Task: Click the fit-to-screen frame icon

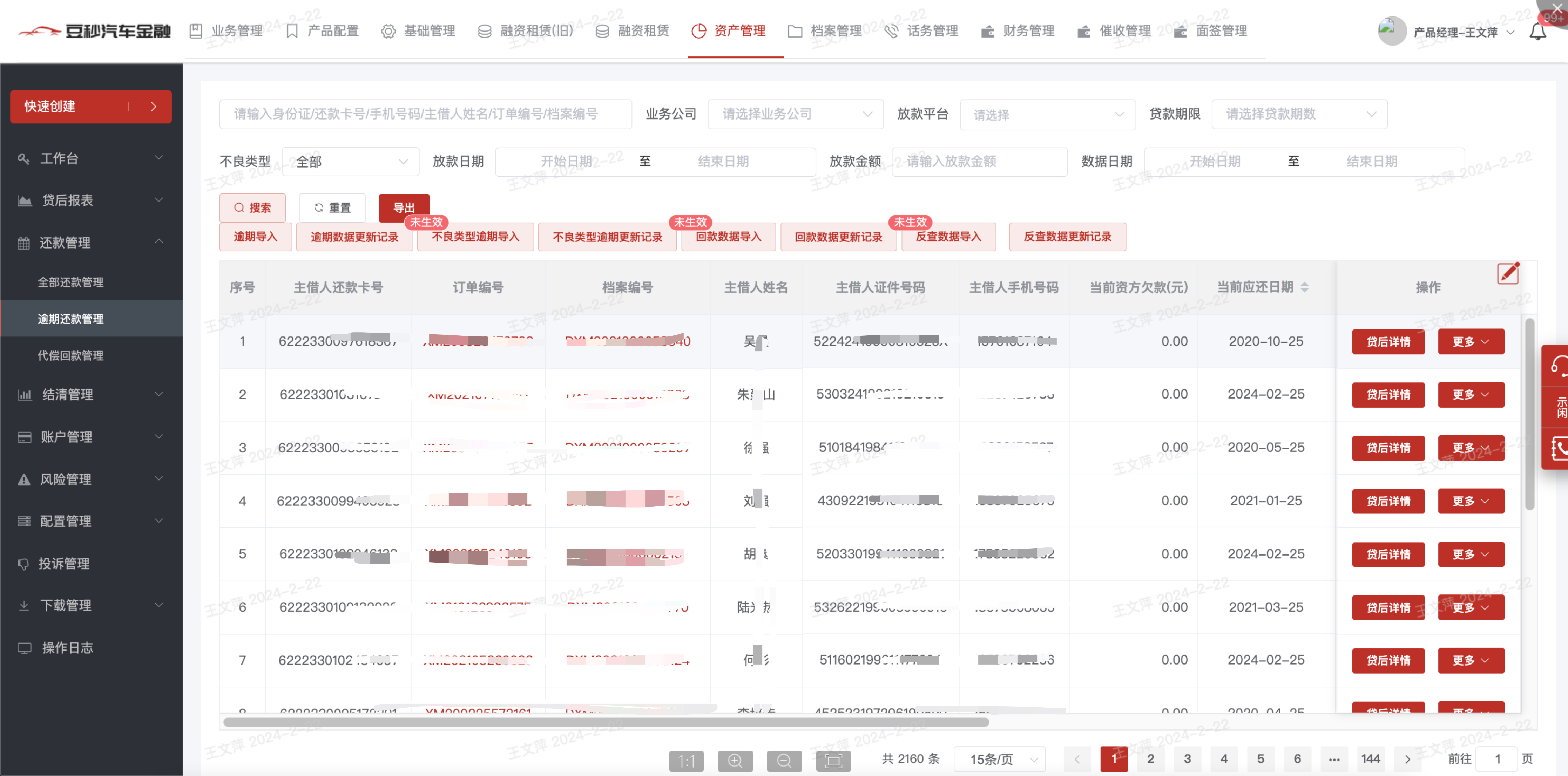Action: pos(833,760)
